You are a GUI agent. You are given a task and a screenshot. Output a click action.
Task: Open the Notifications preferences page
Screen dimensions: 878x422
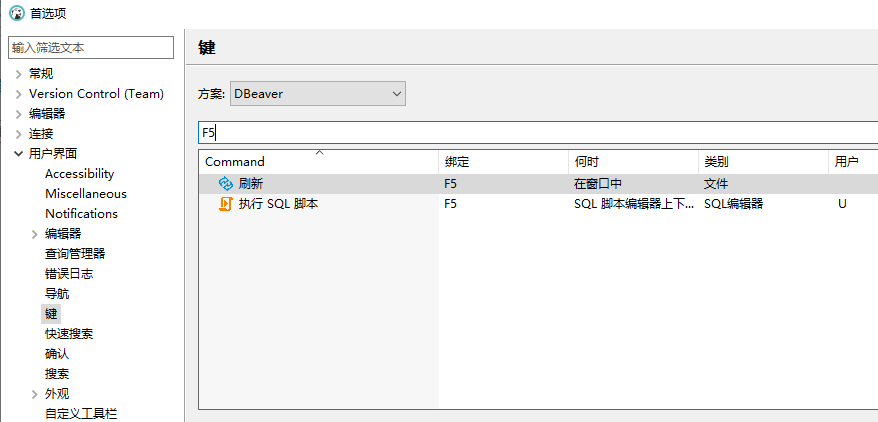click(81, 214)
